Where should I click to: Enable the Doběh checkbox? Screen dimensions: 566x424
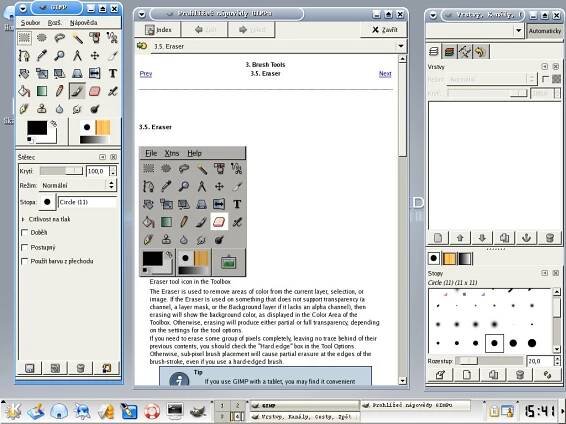25,233
